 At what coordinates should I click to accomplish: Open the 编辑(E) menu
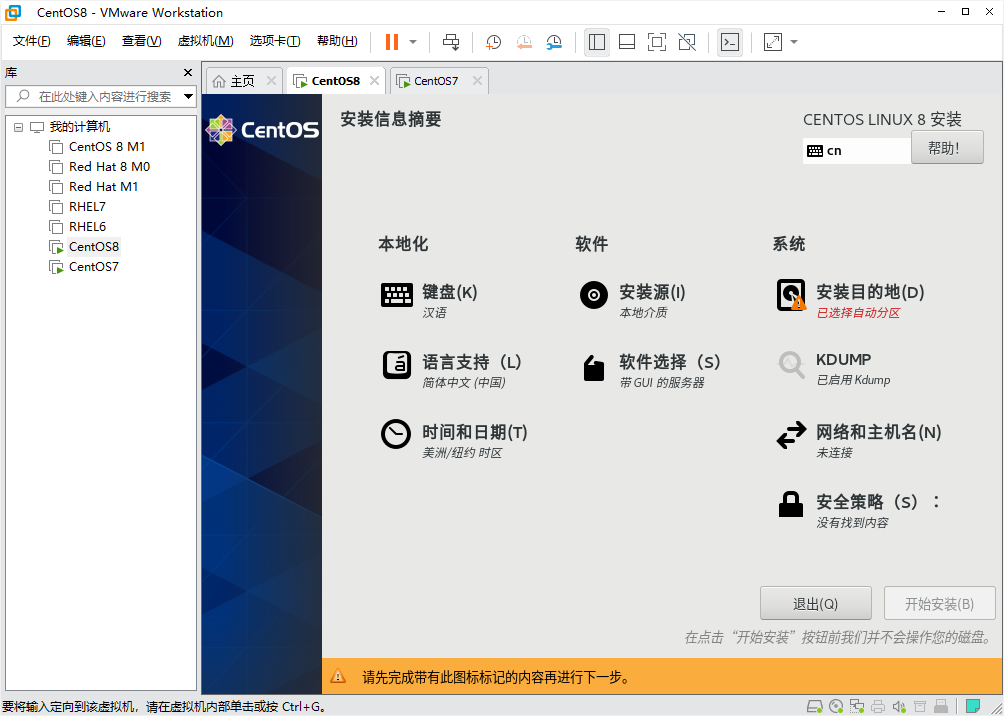click(86, 41)
